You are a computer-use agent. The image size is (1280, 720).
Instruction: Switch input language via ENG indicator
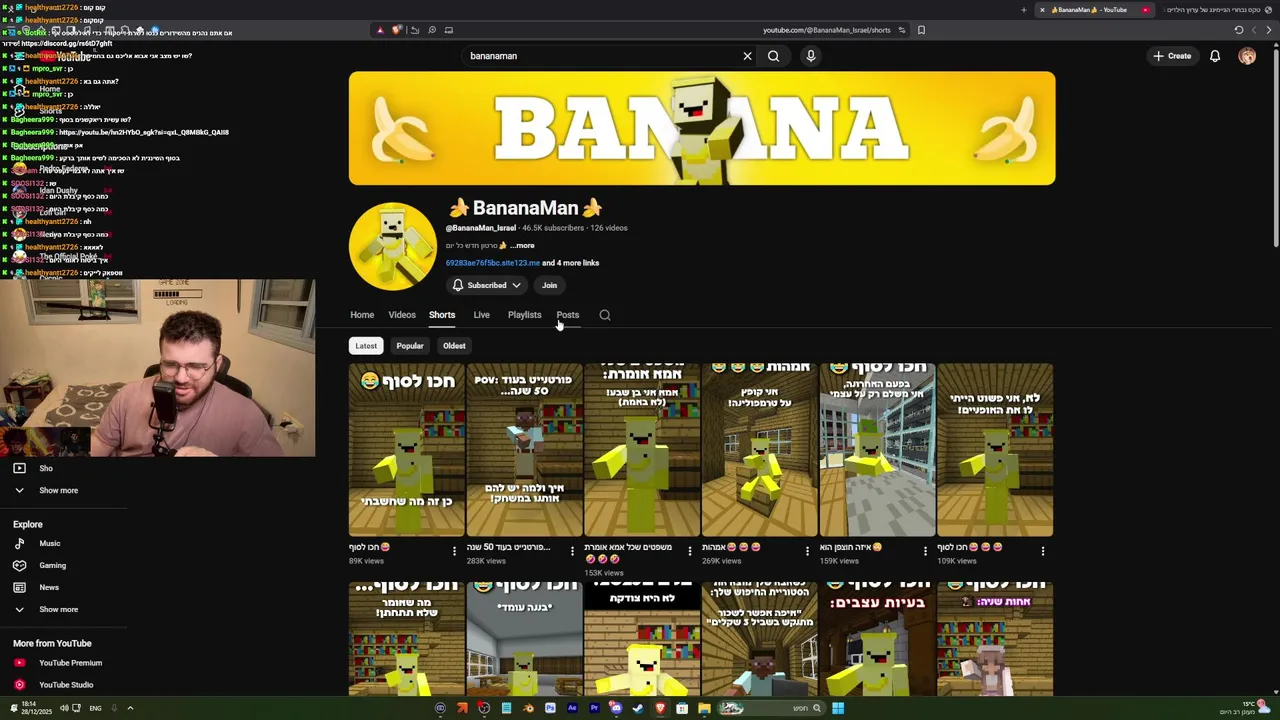[x=95, y=708]
